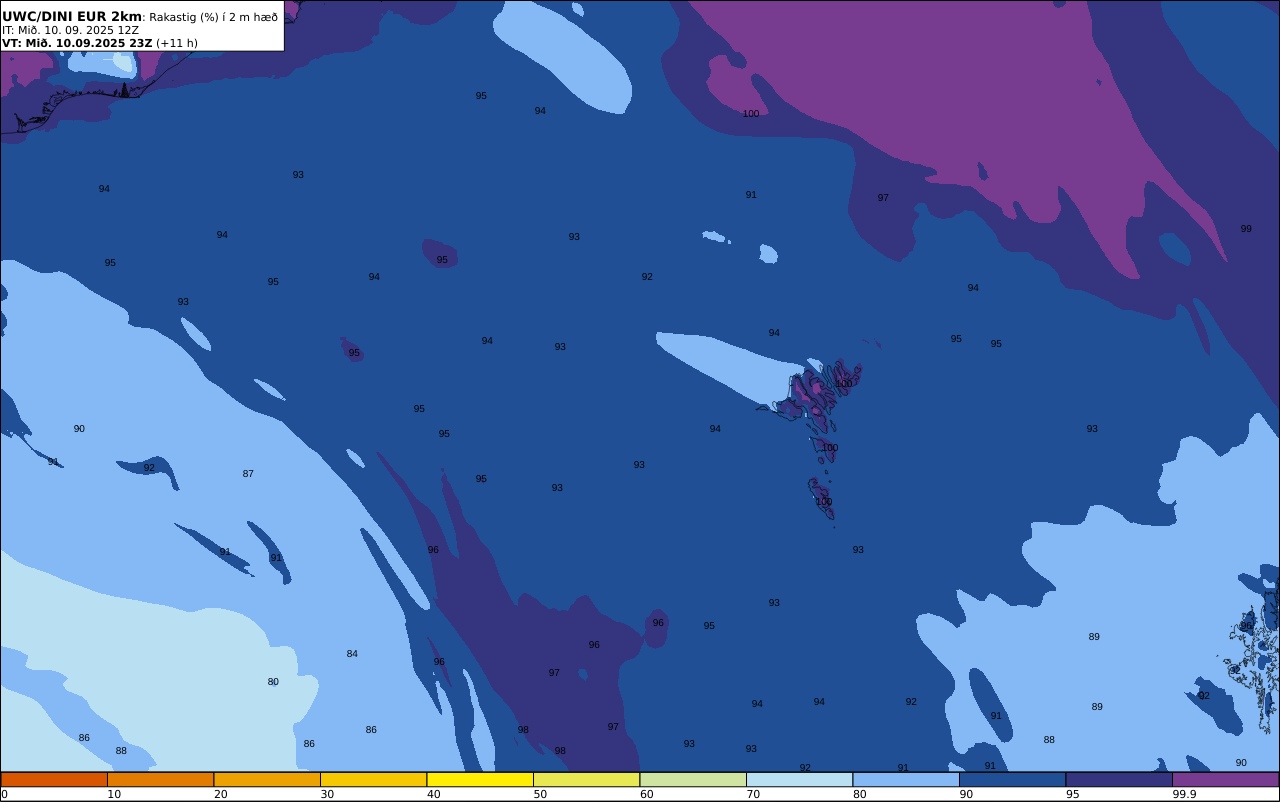Image resolution: width=1280 pixels, height=802 pixels.
Task: Click the legend tick label '50'
Action: click(540, 794)
